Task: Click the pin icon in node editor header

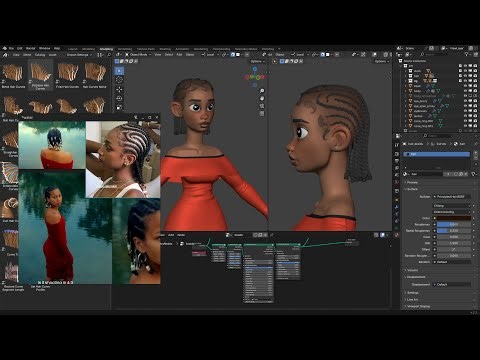Action: click(x=272, y=235)
